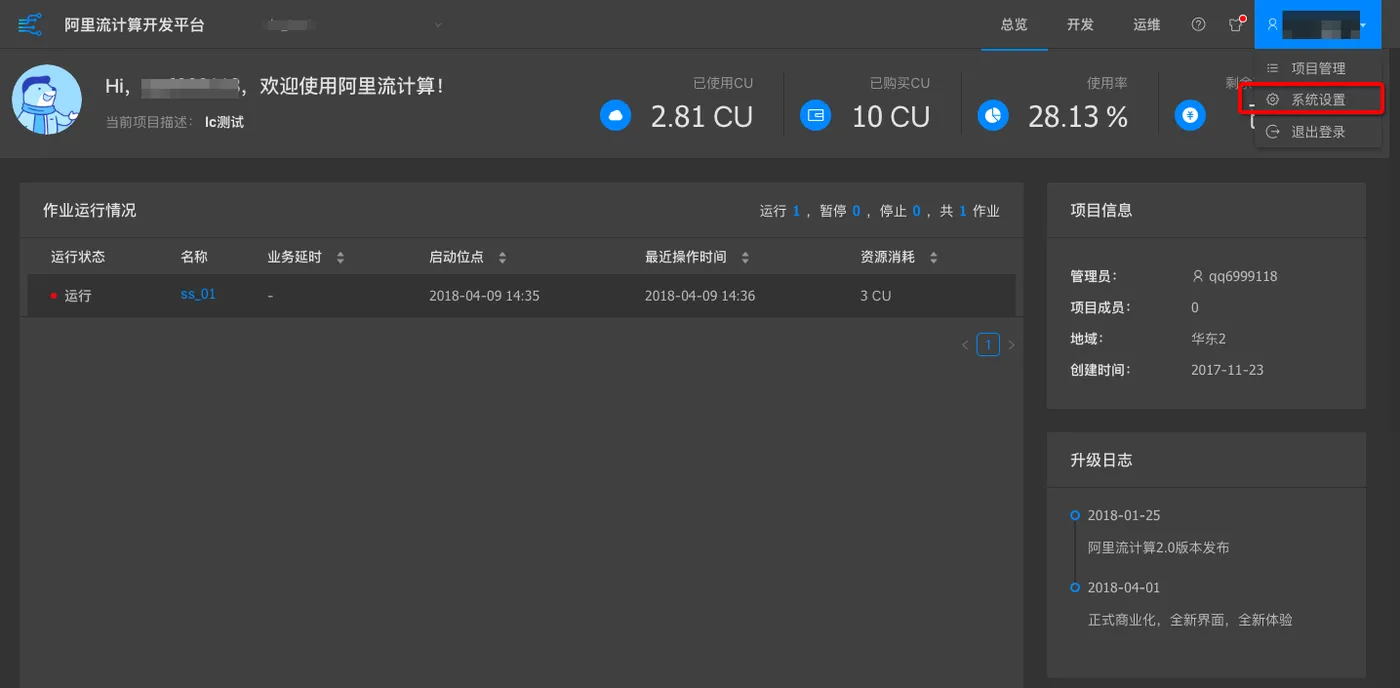Sort by 启动位点 column arrows
Viewport: 1400px width, 688px height.
click(x=502, y=258)
